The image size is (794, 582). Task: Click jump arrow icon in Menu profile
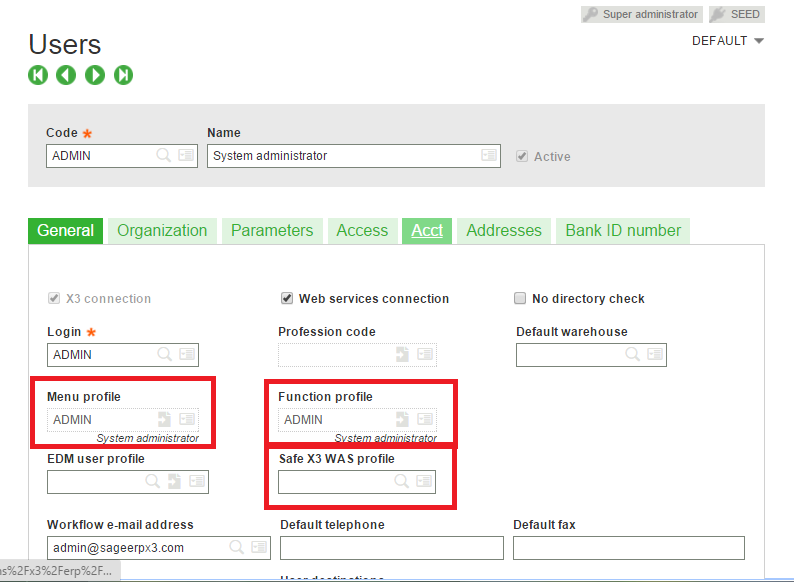tap(164, 419)
